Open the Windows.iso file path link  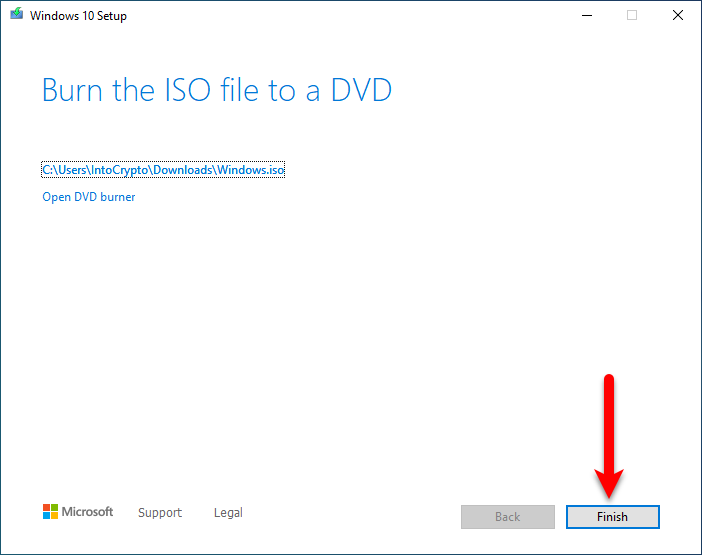(x=163, y=170)
